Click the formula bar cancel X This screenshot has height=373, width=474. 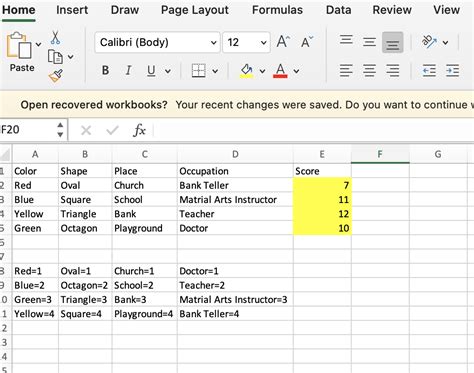(86, 130)
